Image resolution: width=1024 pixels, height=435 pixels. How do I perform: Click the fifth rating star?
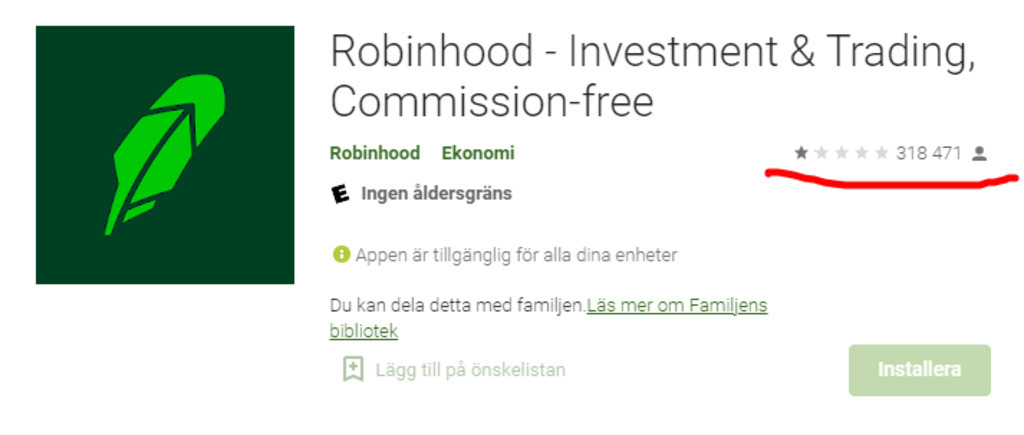pyautogui.click(x=881, y=153)
